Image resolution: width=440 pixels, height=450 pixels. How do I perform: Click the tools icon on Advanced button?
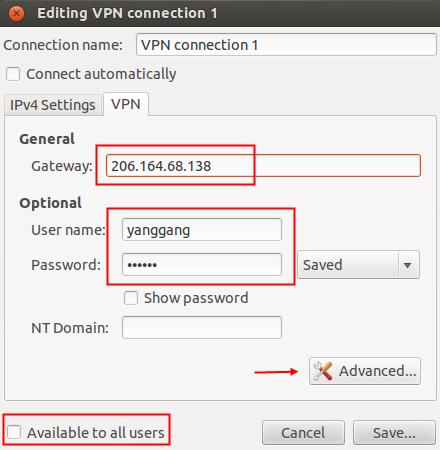(x=323, y=371)
